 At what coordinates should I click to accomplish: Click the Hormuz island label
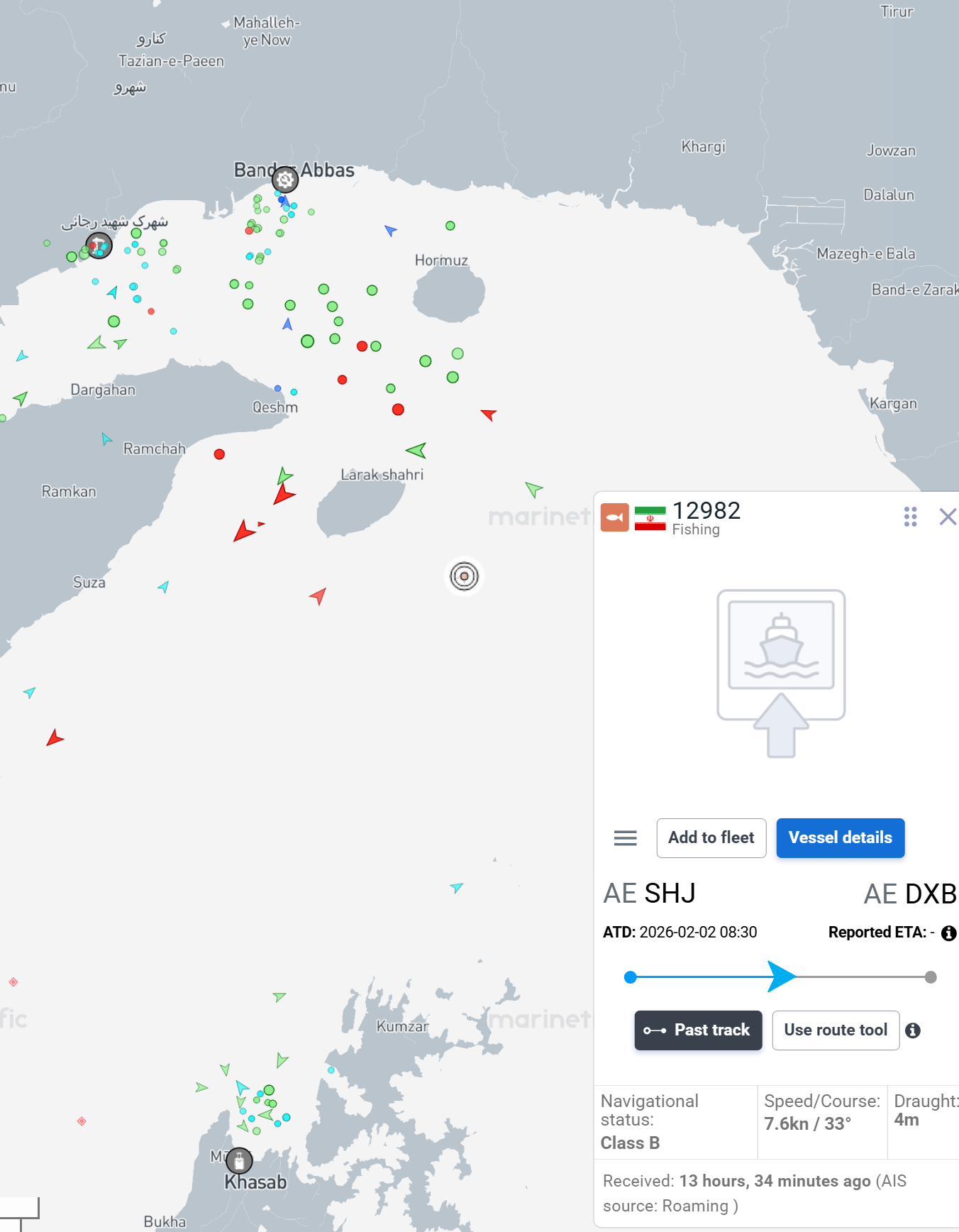pyautogui.click(x=441, y=260)
